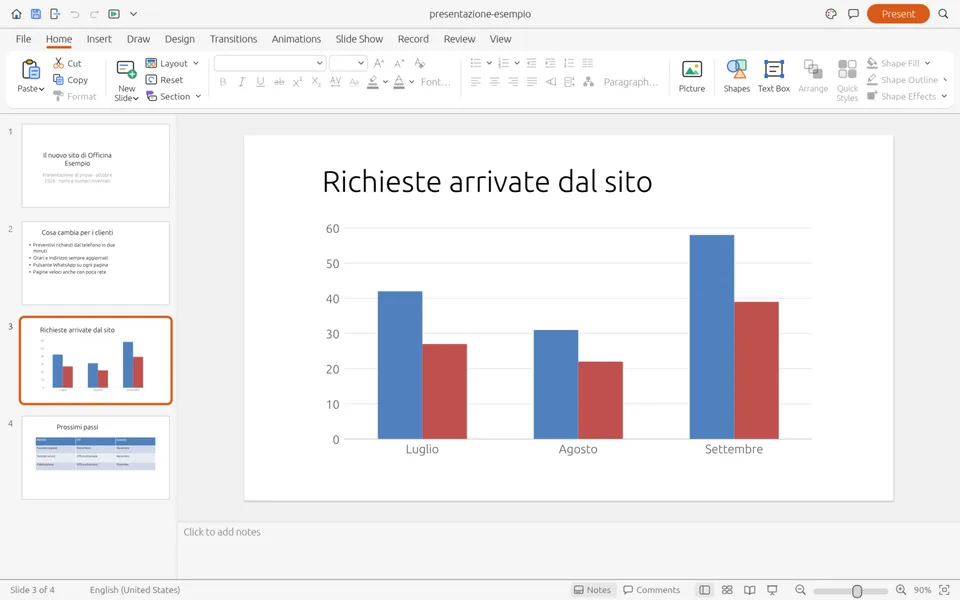Open the Shapes gallery
Image resolution: width=960 pixels, height=600 pixels.
(x=737, y=77)
